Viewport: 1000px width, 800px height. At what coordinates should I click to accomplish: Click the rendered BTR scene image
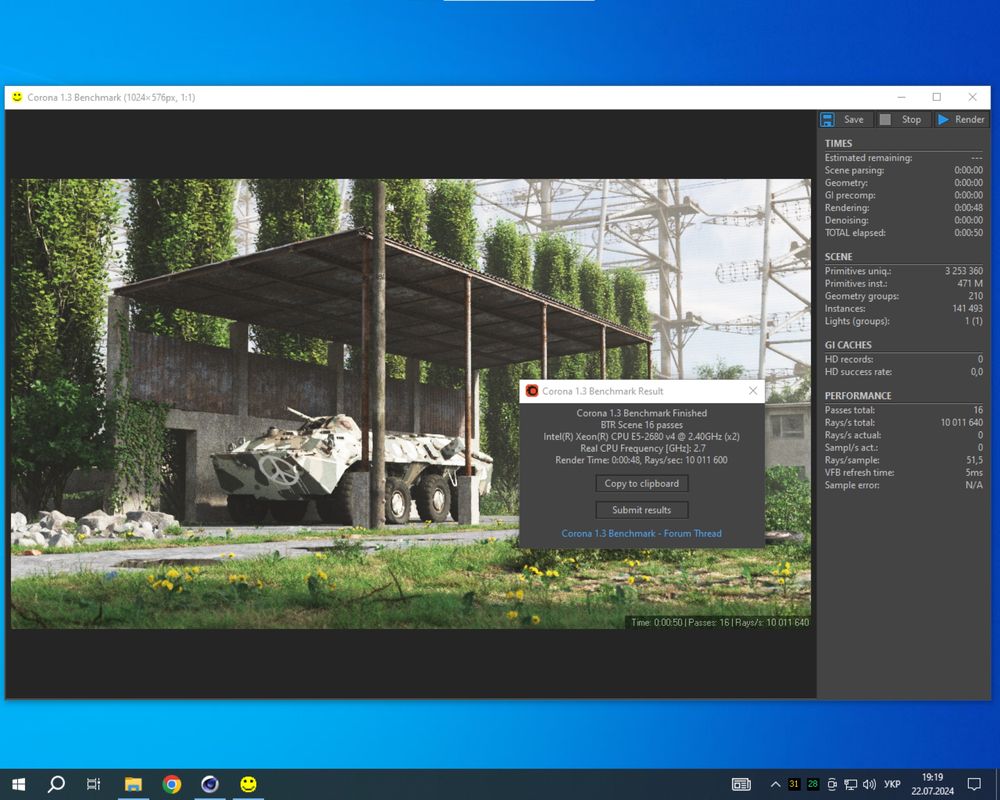(x=411, y=403)
